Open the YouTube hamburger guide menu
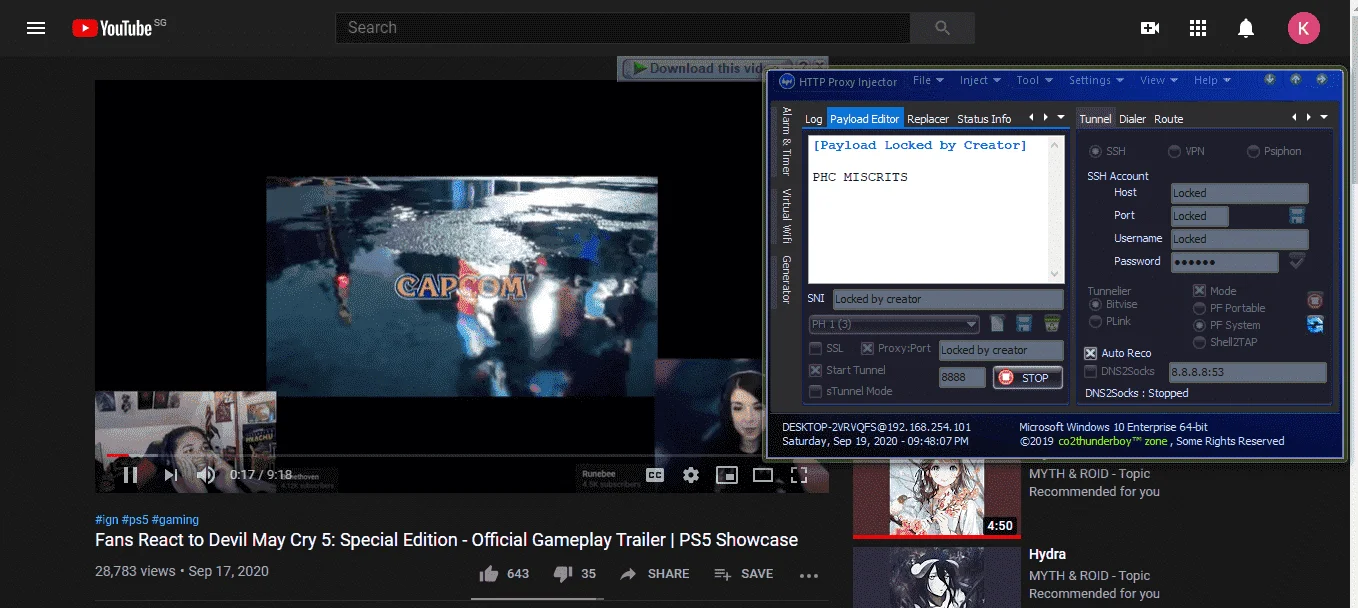The image size is (1358, 608). click(36, 28)
